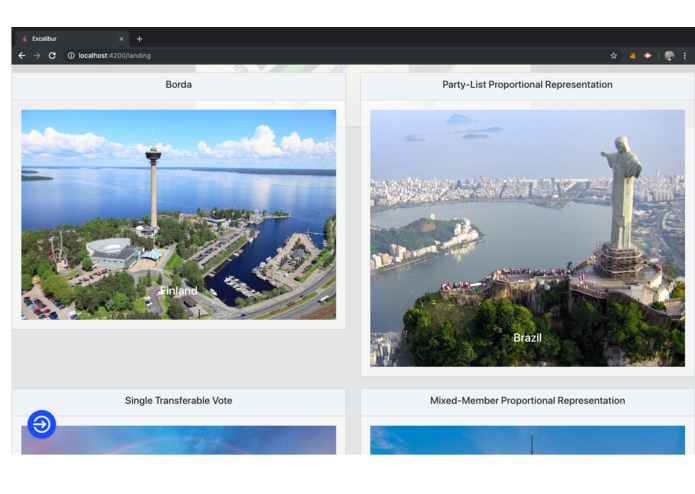The width and height of the screenshot is (695, 494).
Task: Click the Borda card header
Action: (179, 85)
